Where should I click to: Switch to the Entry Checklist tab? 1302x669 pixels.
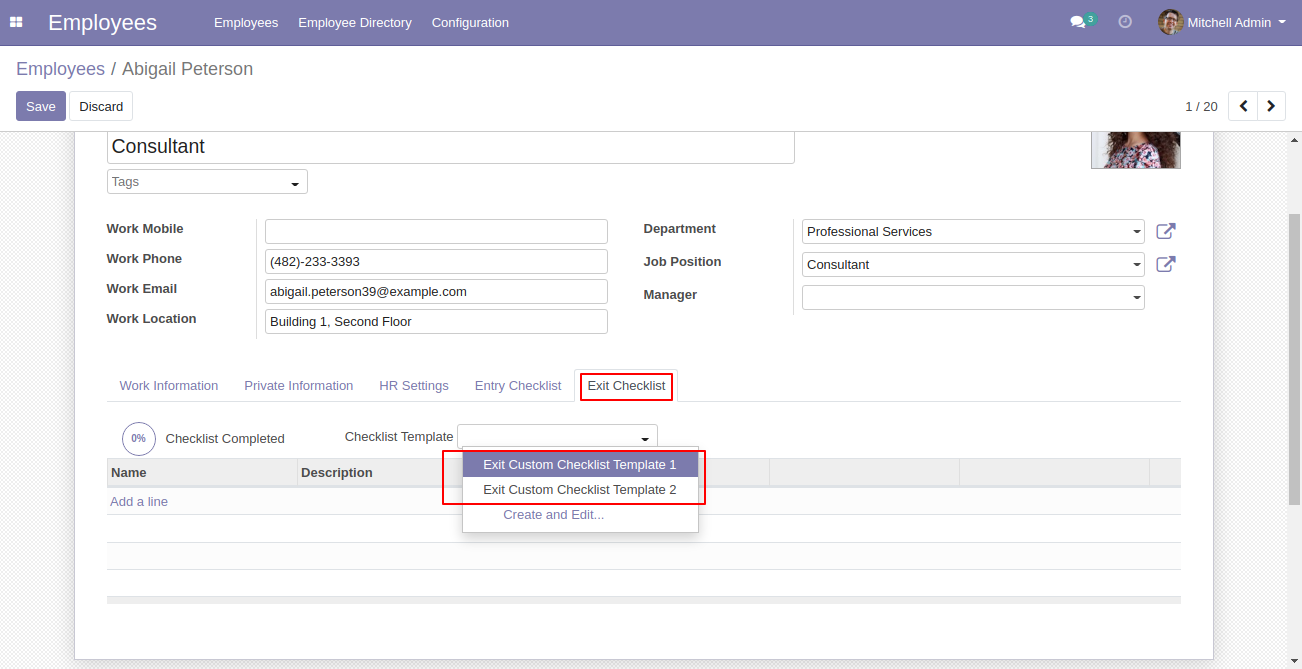pos(518,386)
